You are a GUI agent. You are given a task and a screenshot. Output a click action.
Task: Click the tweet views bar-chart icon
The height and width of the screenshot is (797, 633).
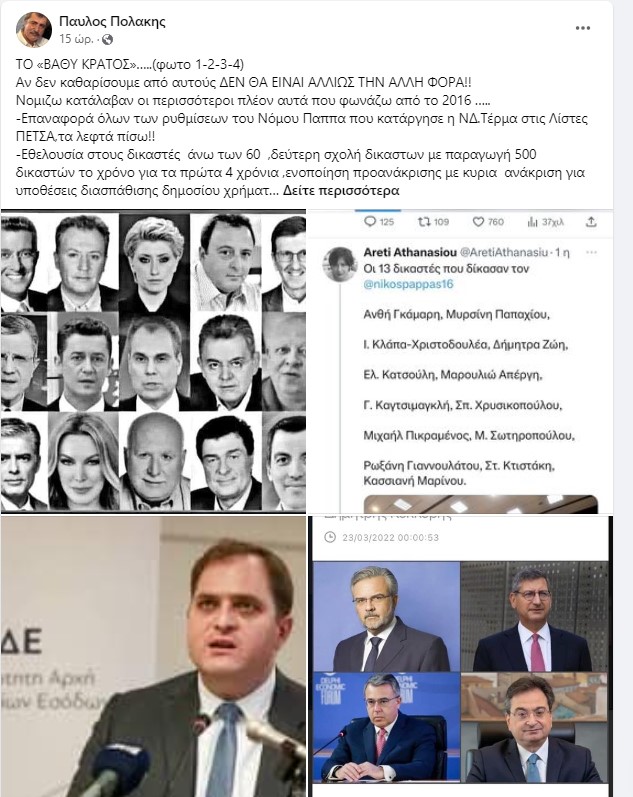pyautogui.click(x=532, y=222)
